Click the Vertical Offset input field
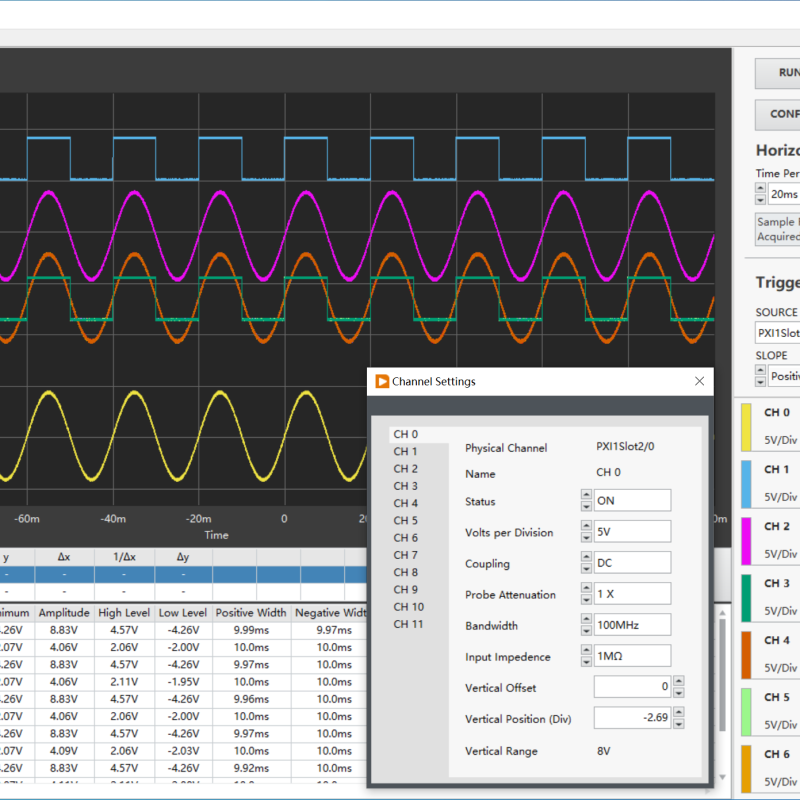This screenshot has height=800, width=800. (632, 687)
